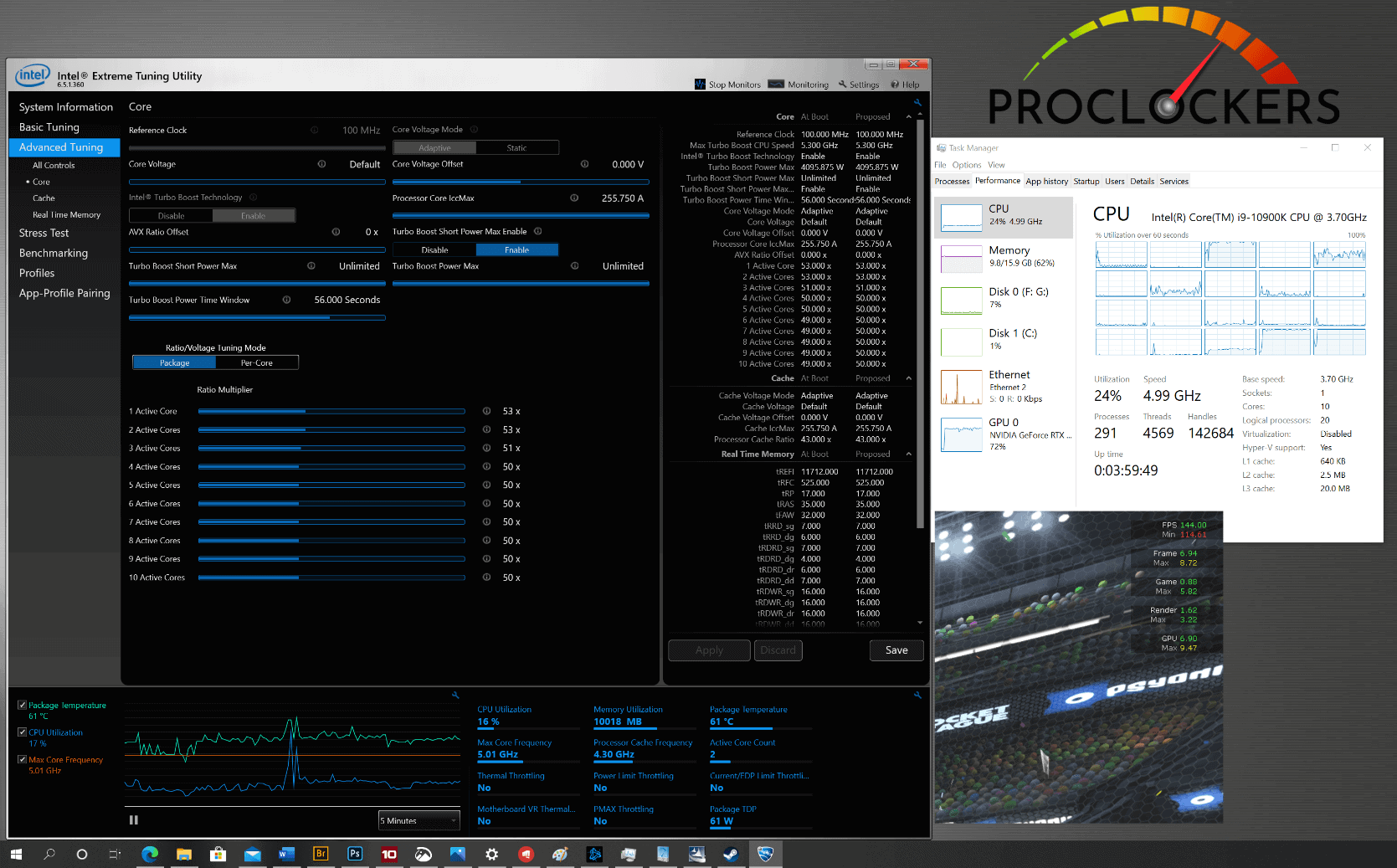Open Steam from taskbar
1397x868 pixels.
(731, 854)
